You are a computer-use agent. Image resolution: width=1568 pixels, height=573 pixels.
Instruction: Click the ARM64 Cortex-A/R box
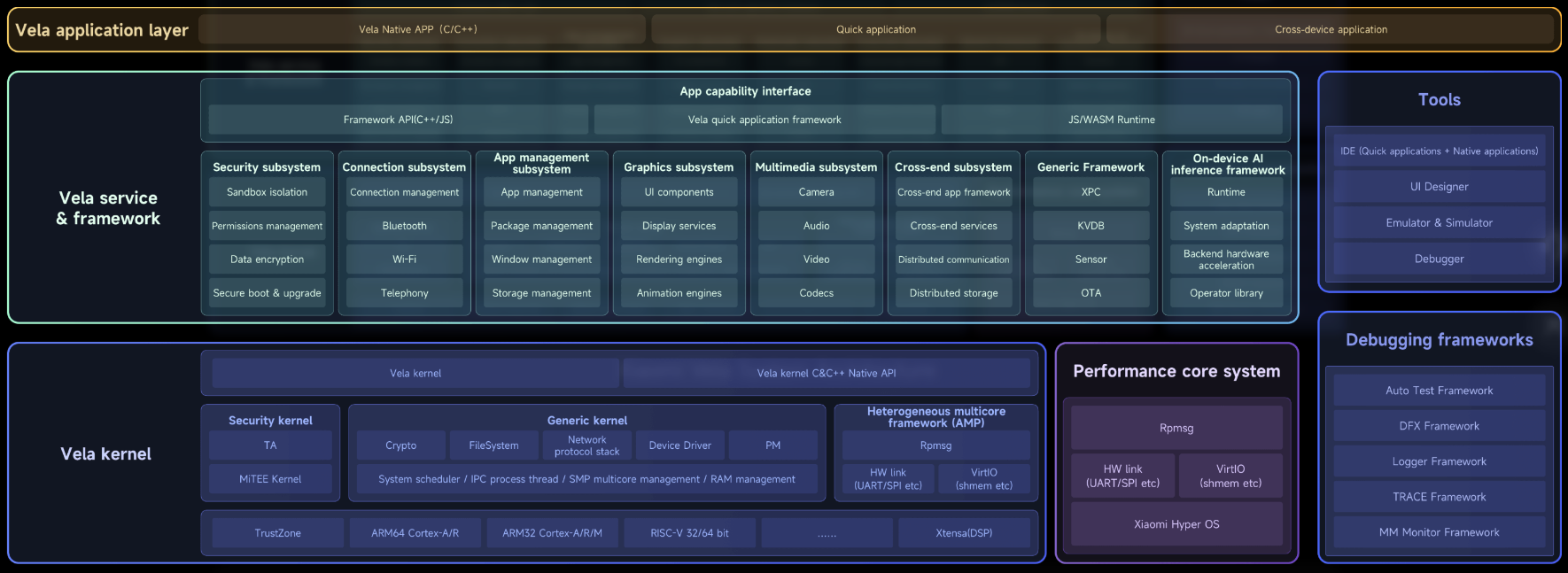coord(415,533)
